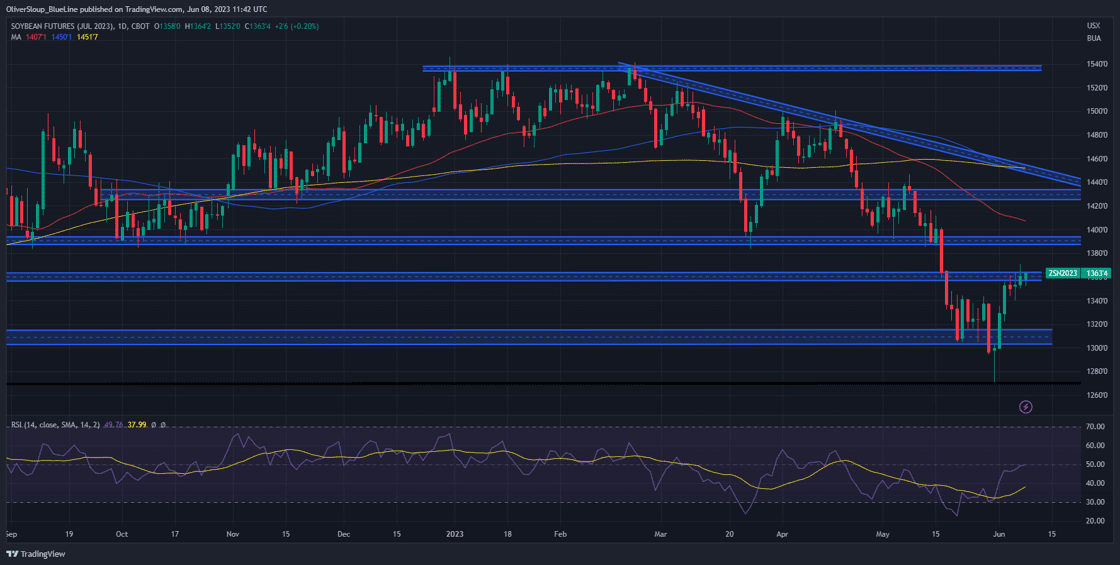Select the red MA value 1407'1
This screenshot has width=1120, height=565.
[37, 36]
